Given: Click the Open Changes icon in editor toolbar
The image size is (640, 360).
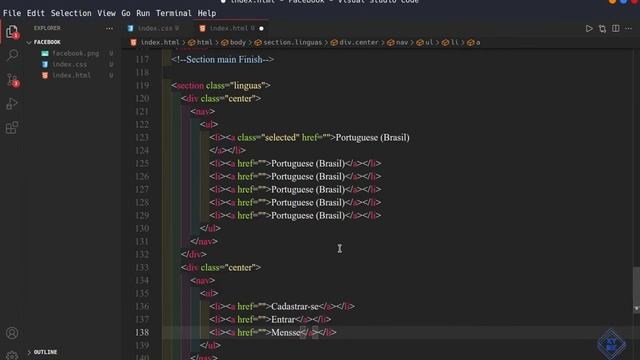Looking at the screenshot, I should pyautogui.click(x=602, y=29).
